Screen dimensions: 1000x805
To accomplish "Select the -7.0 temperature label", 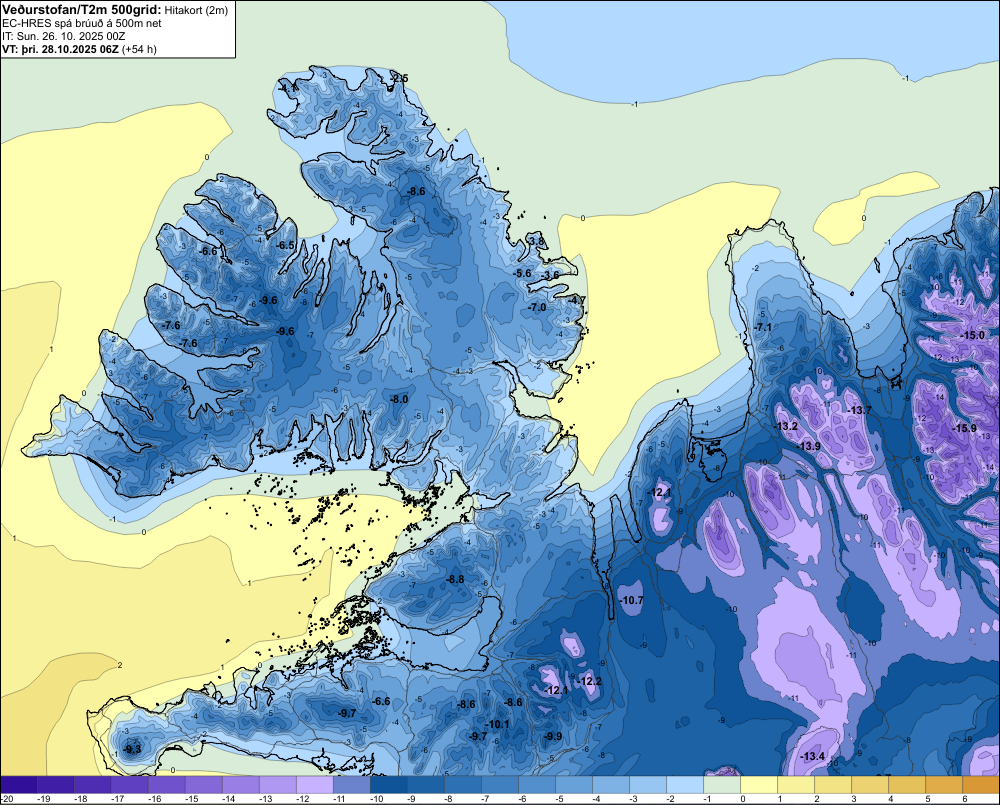I will click(x=538, y=307).
